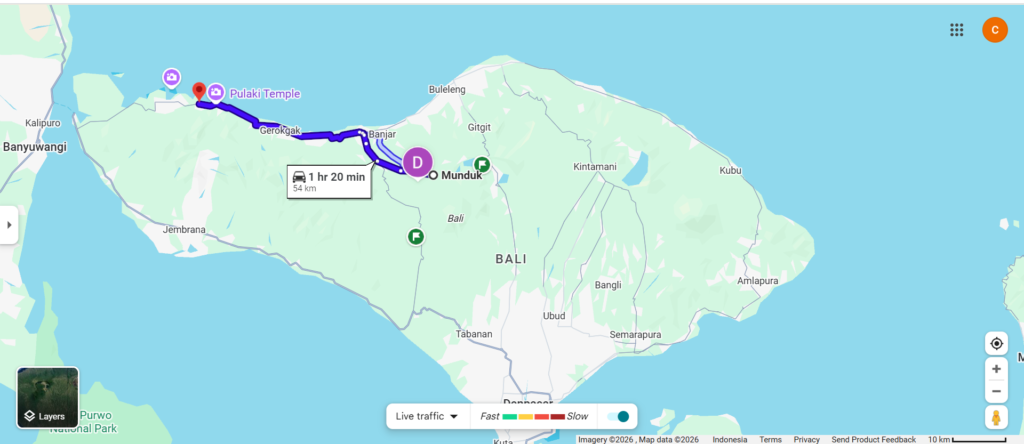This screenshot has width=1024, height=444.
Task: Zoom in with the plus button
Action: point(996,369)
